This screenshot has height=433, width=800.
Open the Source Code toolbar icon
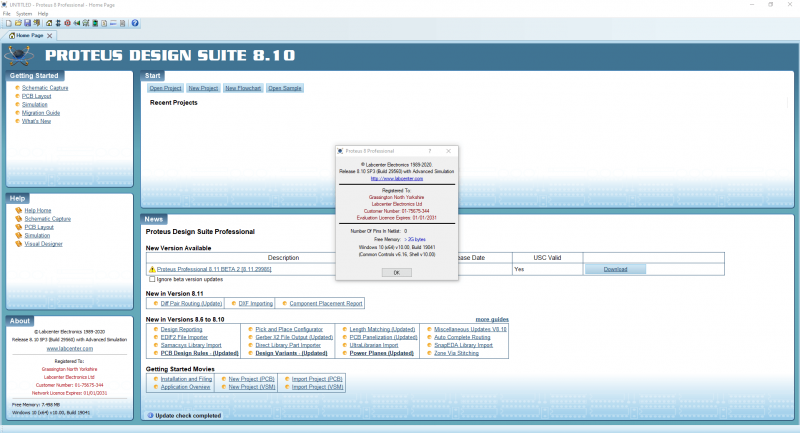[x=113, y=23]
